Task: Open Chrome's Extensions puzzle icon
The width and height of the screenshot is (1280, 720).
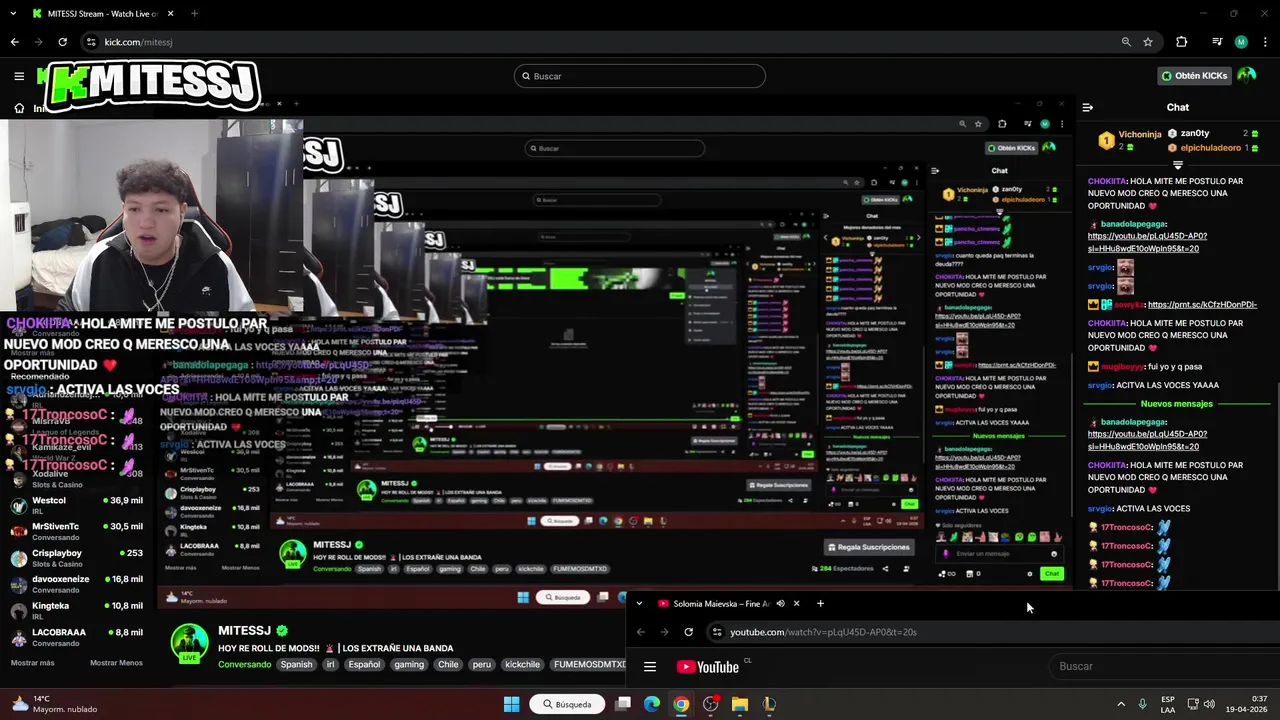Action: click(1181, 42)
